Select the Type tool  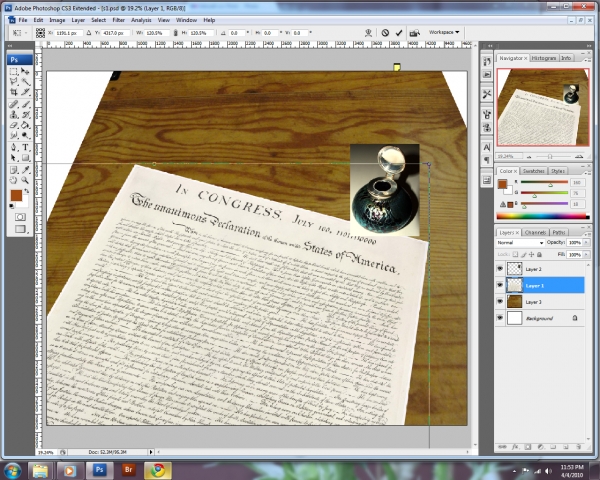pyautogui.click(x=25, y=147)
